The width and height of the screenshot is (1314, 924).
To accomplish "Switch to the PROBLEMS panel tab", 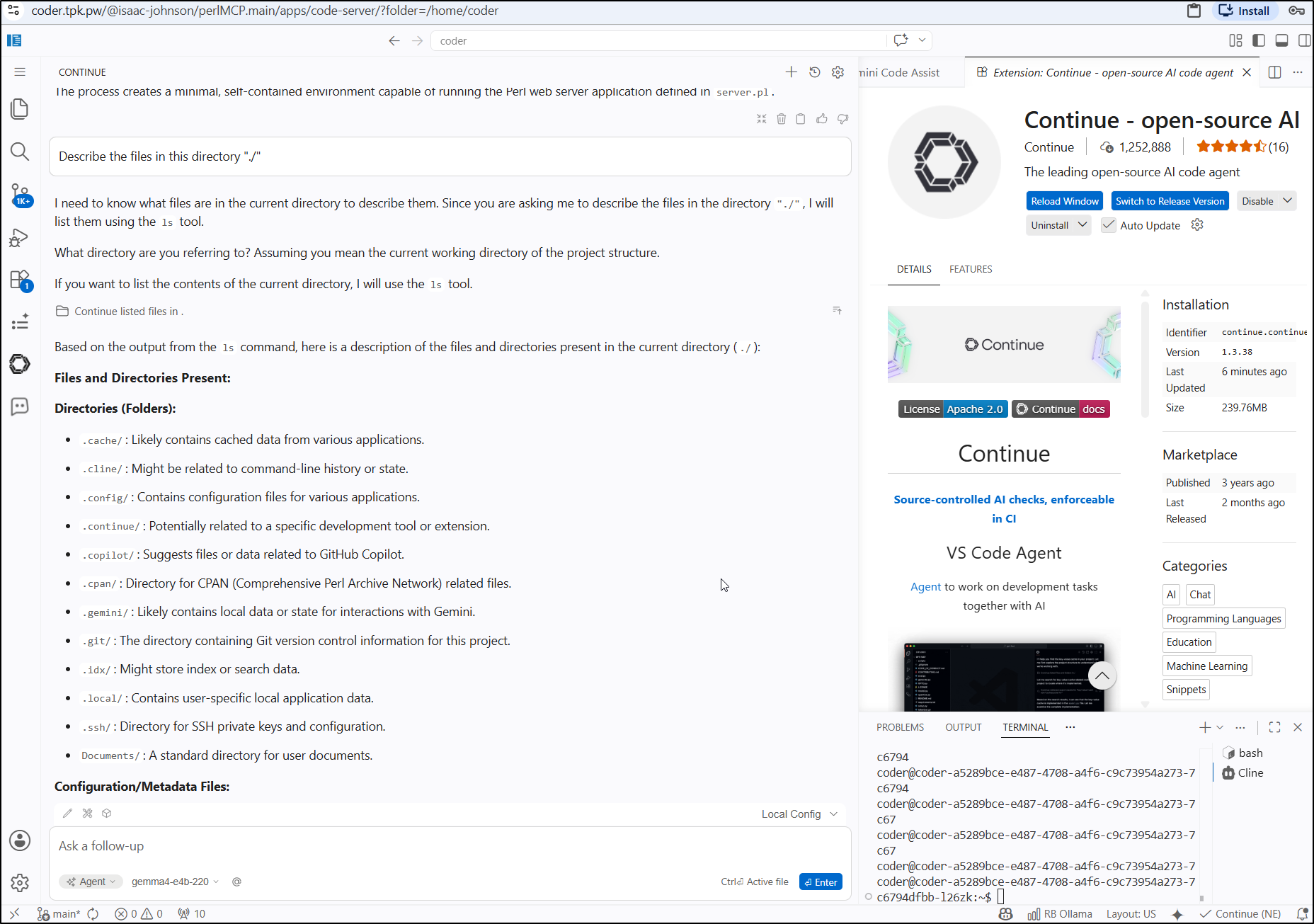I will 900,727.
